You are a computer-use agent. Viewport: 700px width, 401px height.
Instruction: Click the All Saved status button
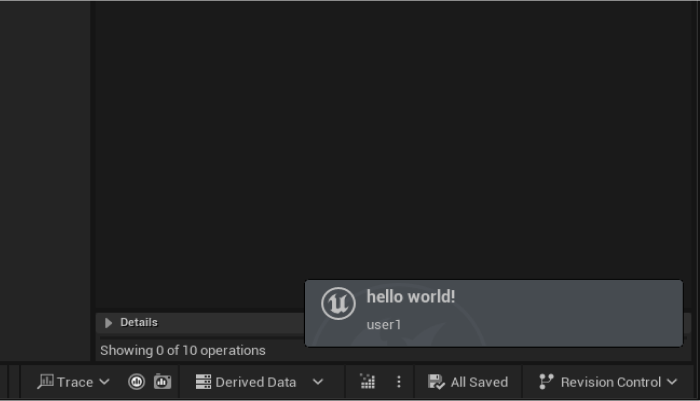[468, 382]
